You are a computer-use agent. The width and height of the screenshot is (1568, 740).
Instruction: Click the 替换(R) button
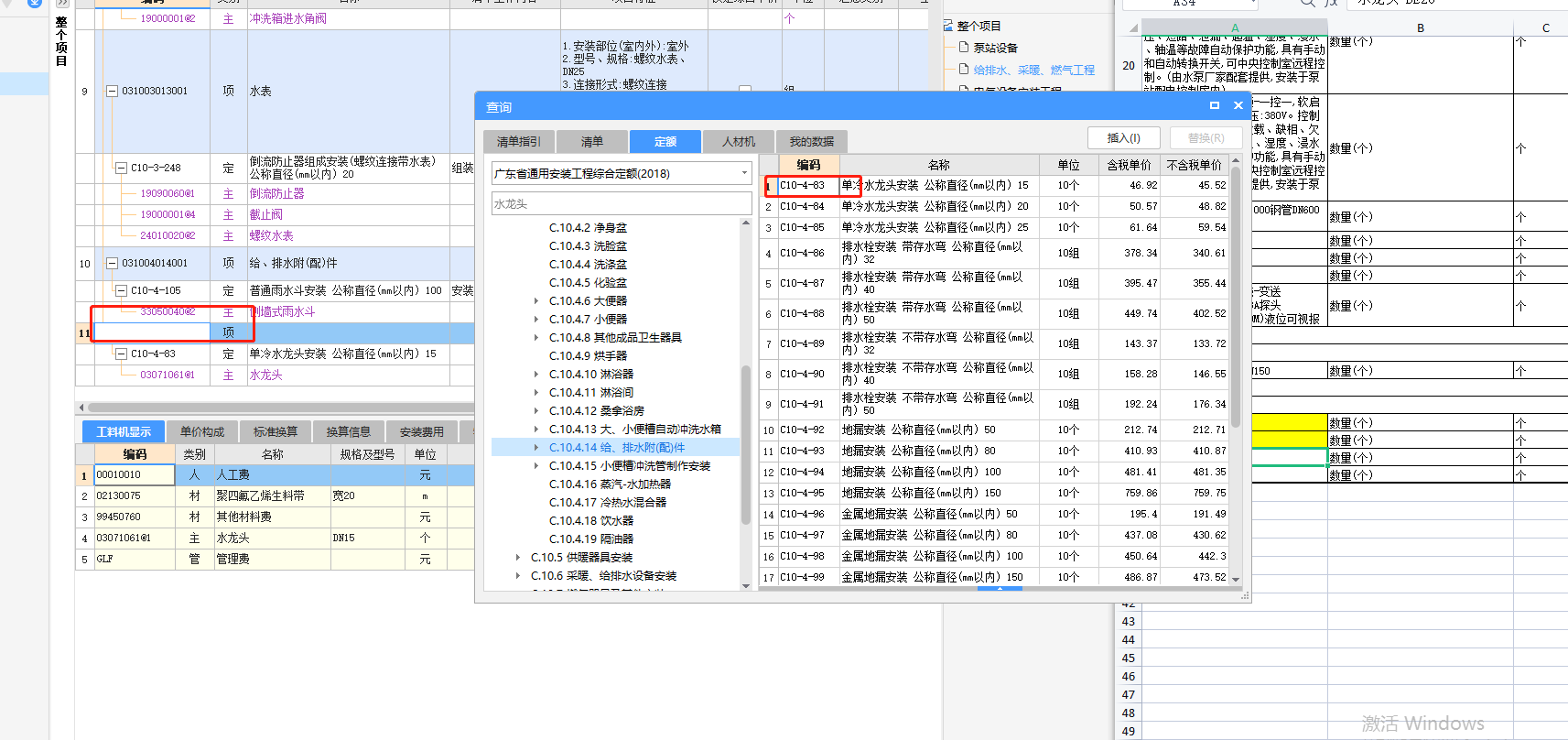click(1206, 137)
